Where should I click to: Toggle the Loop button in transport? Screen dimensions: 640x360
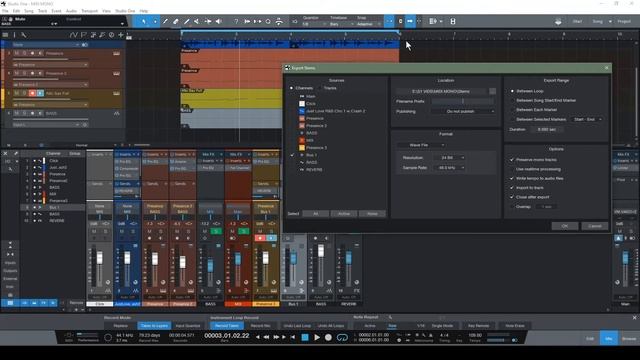[x=342, y=337]
